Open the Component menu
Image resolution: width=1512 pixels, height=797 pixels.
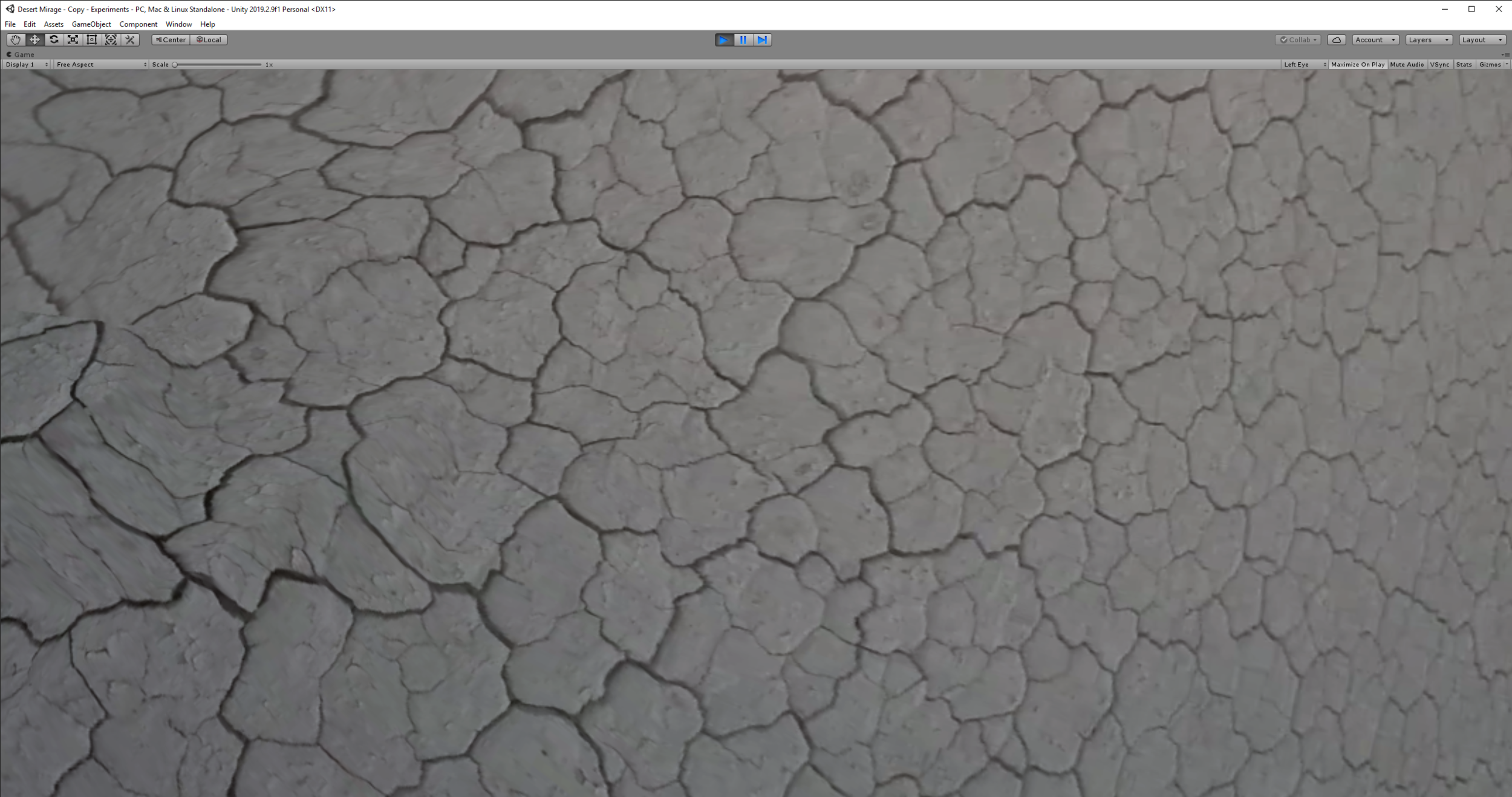pyautogui.click(x=138, y=24)
